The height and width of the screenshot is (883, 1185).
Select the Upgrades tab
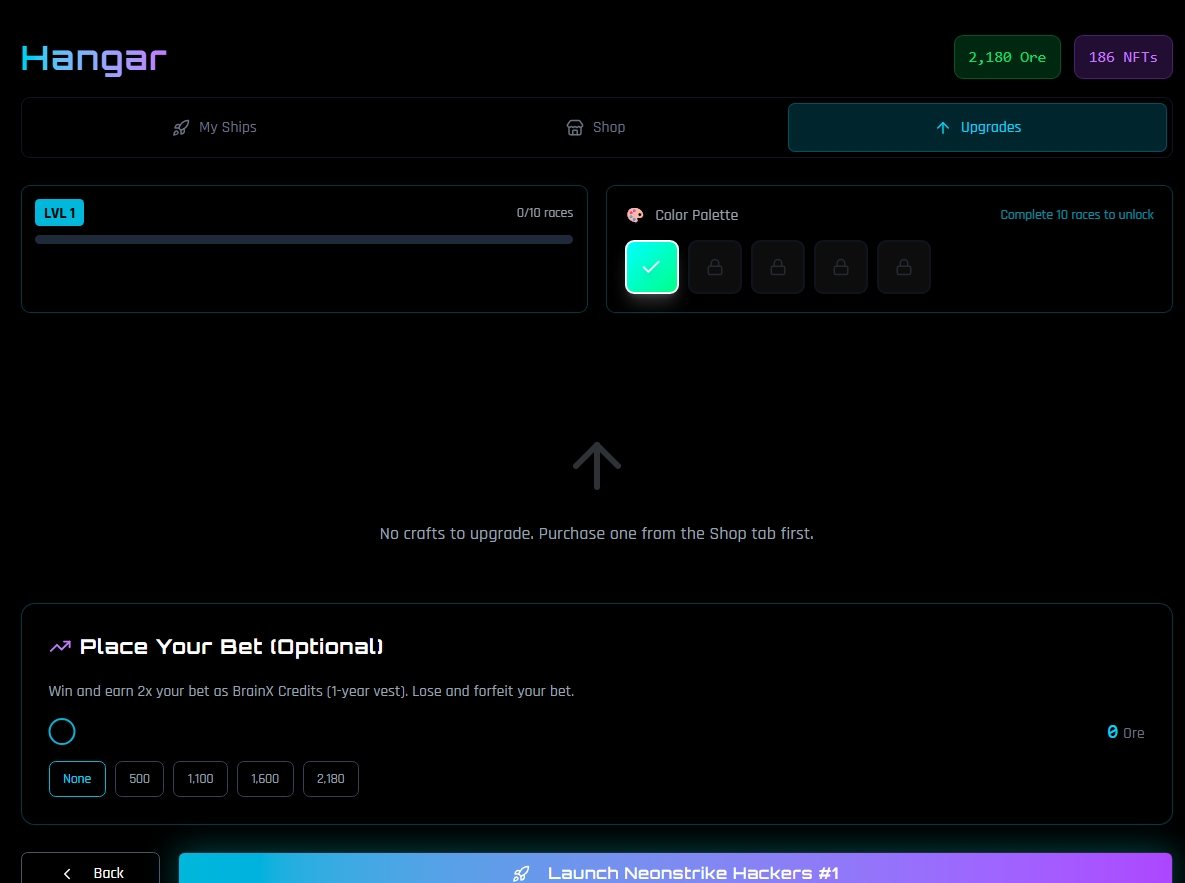click(977, 127)
